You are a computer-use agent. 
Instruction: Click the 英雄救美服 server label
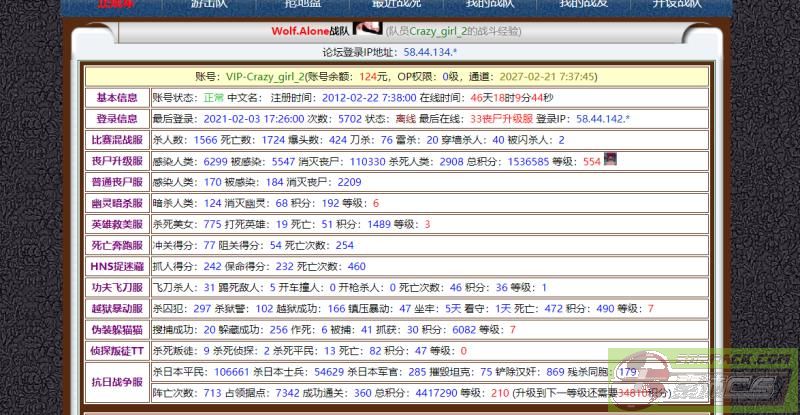tap(116, 224)
